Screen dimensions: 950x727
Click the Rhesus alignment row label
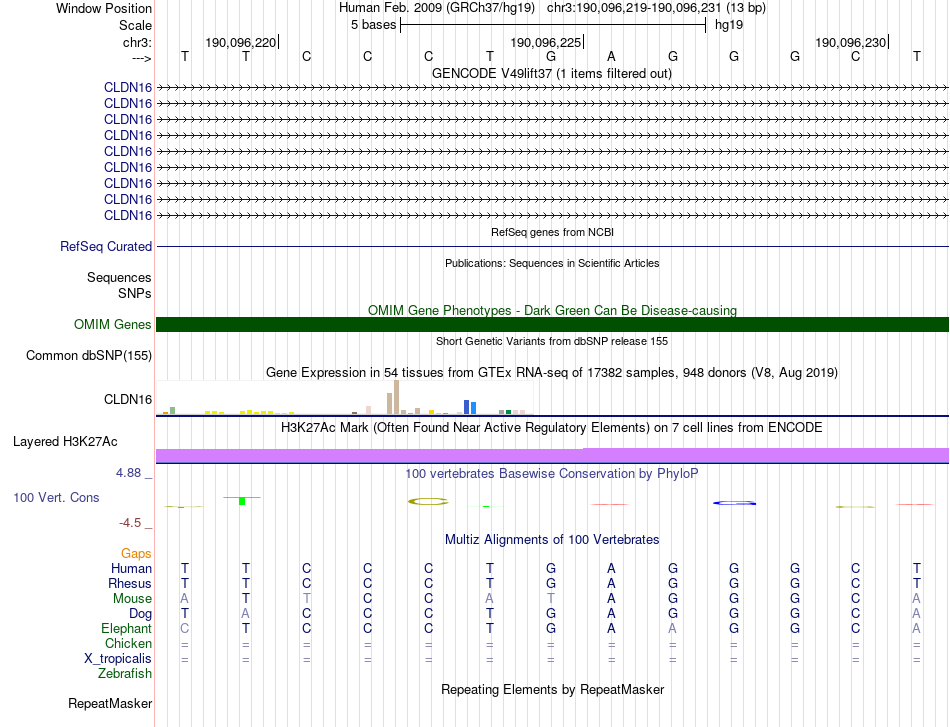pos(130,583)
